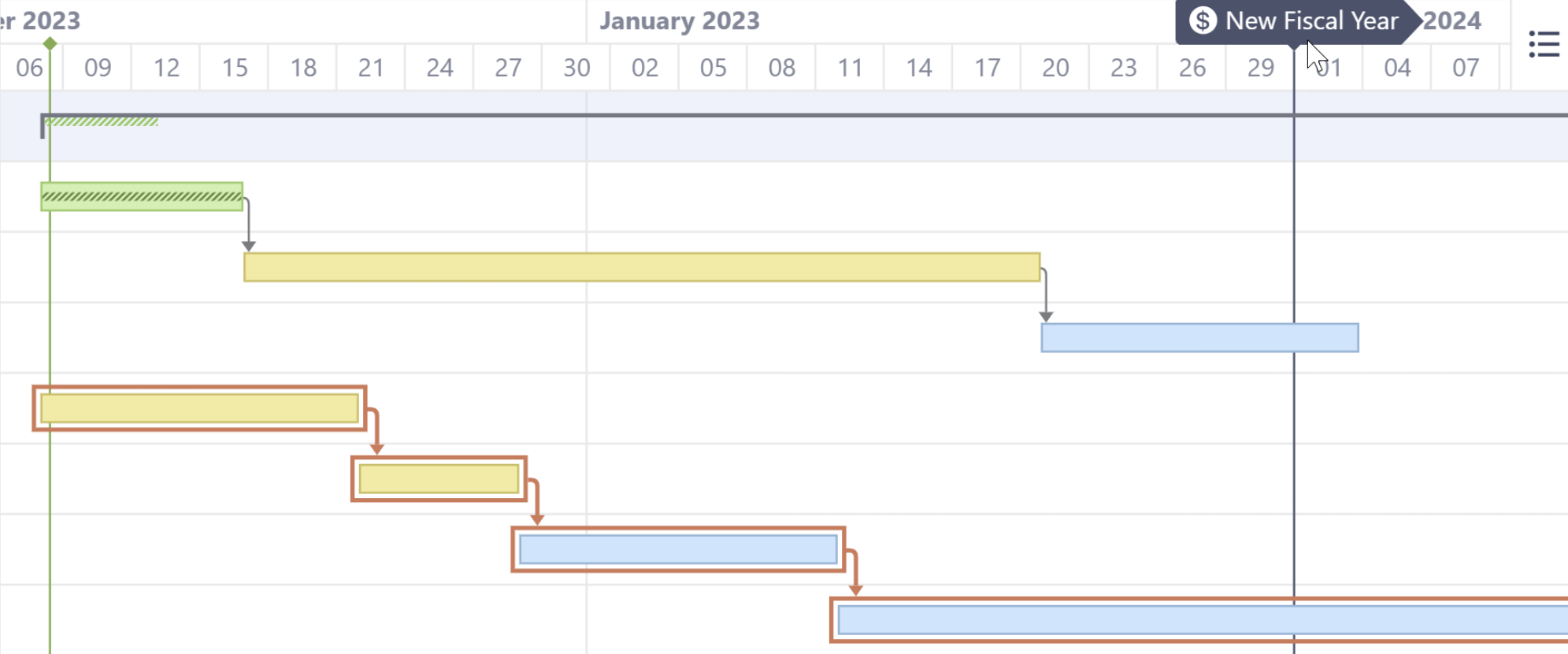Select the green hatched progress task bar
Image resolution: width=1568 pixels, height=654 pixels.
142,195
